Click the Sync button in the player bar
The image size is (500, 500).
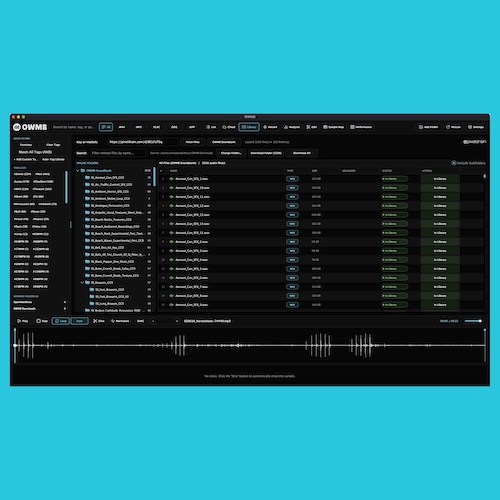click(x=140, y=321)
